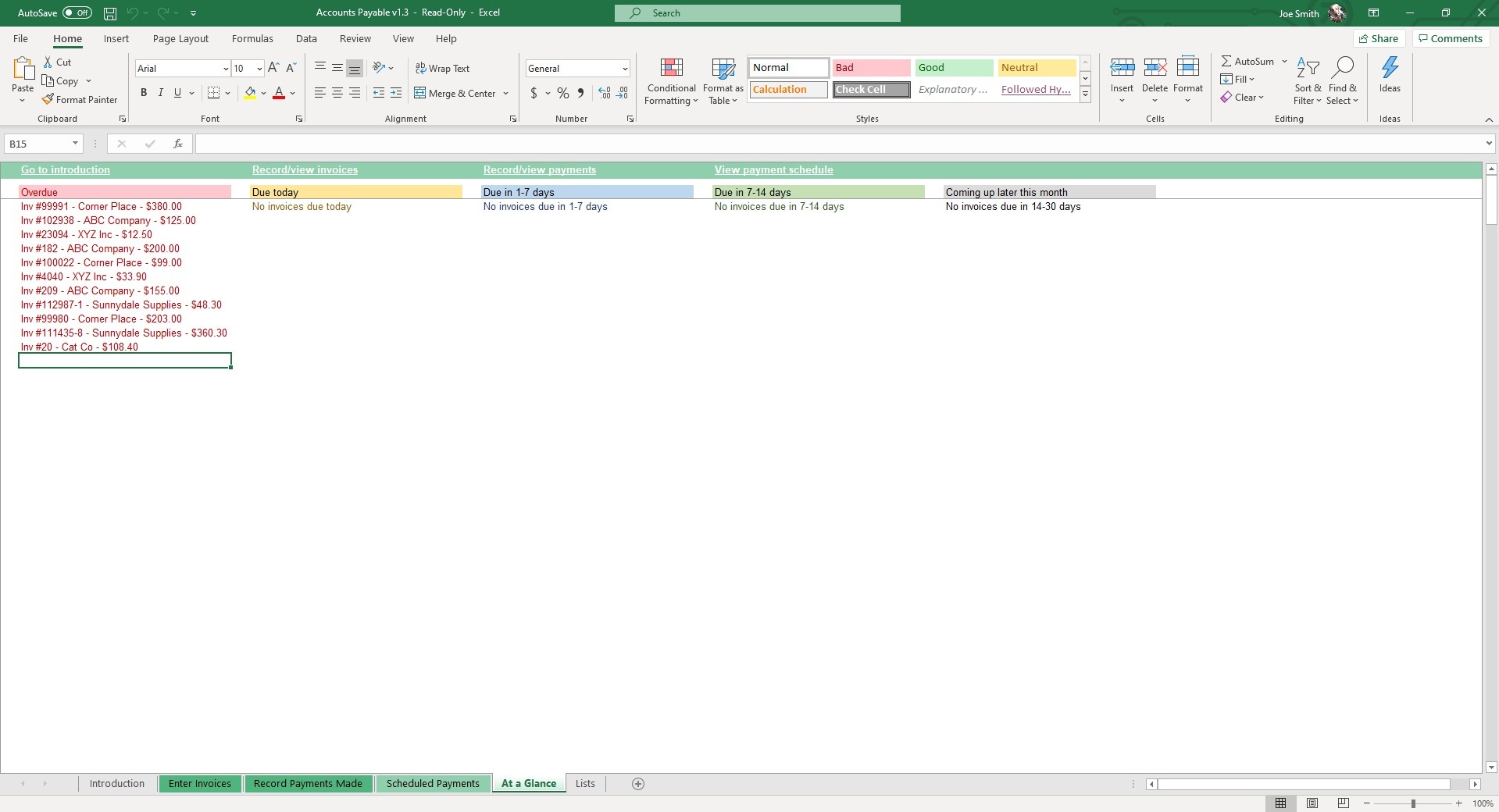1499x812 pixels.
Task: Switch to the Formulas ribbon tab
Action: (x=252, y=38)
